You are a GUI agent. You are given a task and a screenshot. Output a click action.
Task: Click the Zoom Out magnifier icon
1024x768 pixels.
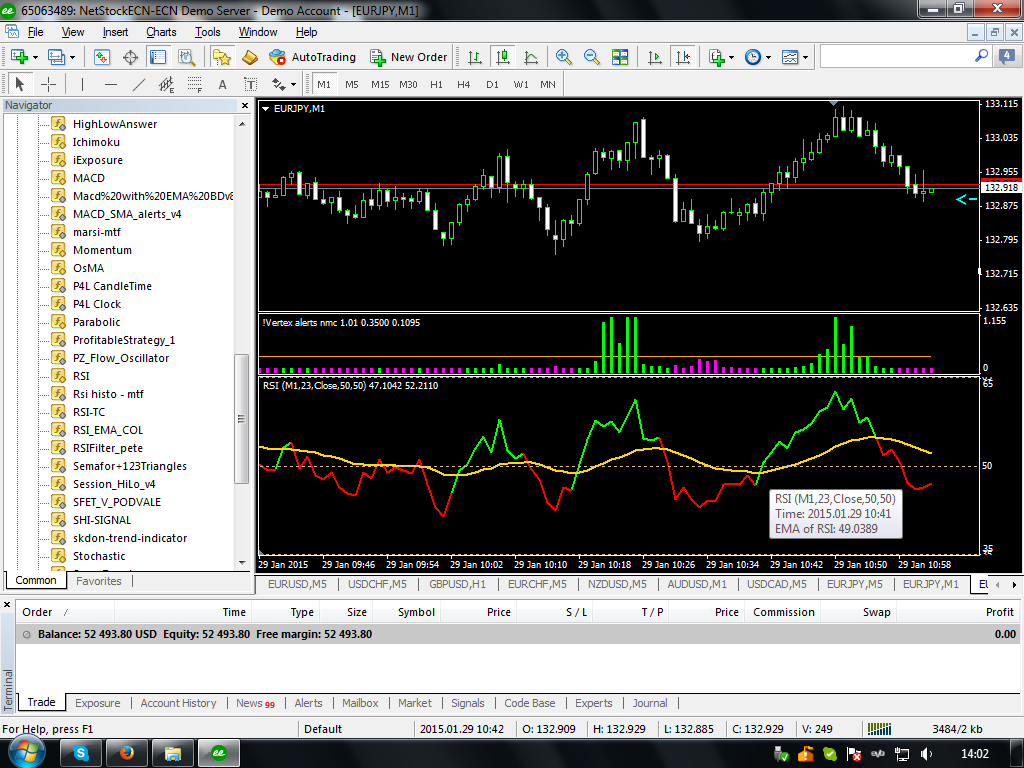click(x=591, y=57)
